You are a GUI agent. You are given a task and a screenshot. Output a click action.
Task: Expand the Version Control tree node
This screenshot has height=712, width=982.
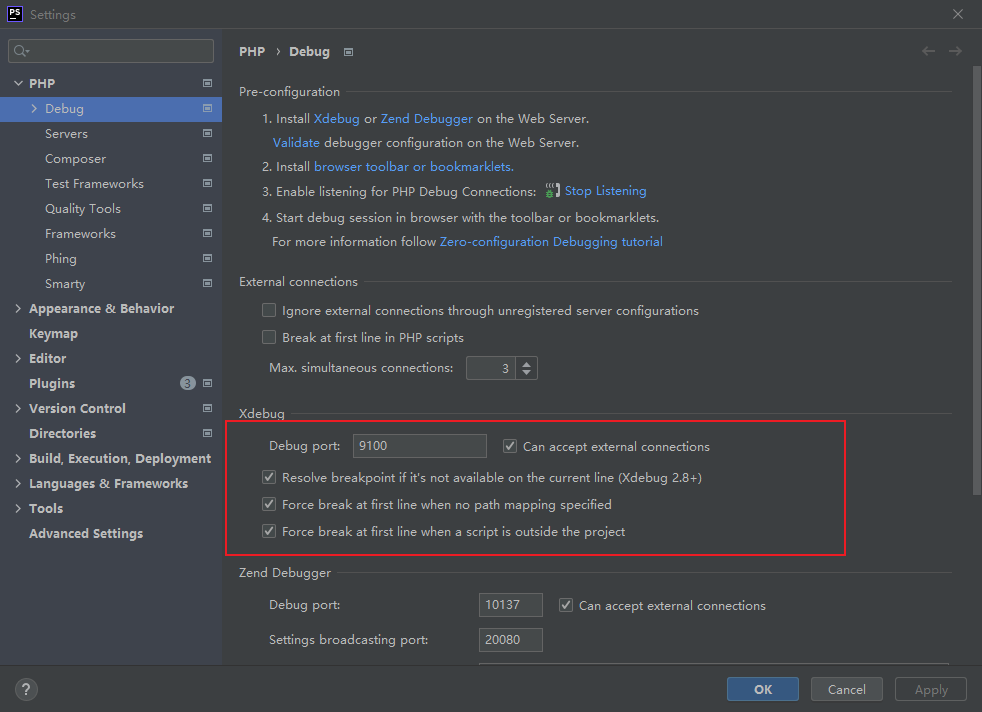[x=18, y=409]
